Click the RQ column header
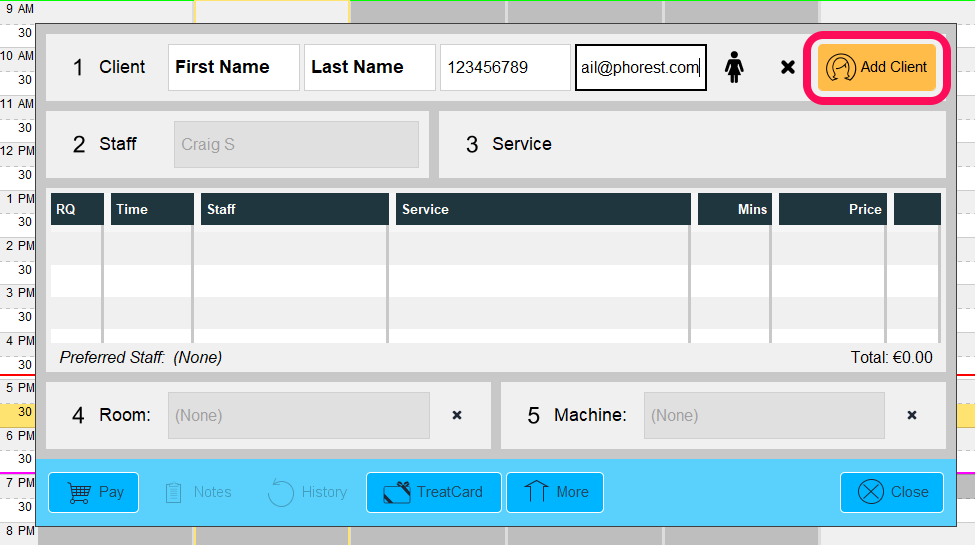Screen dimensions: 975x545 (x=77, y=209)
